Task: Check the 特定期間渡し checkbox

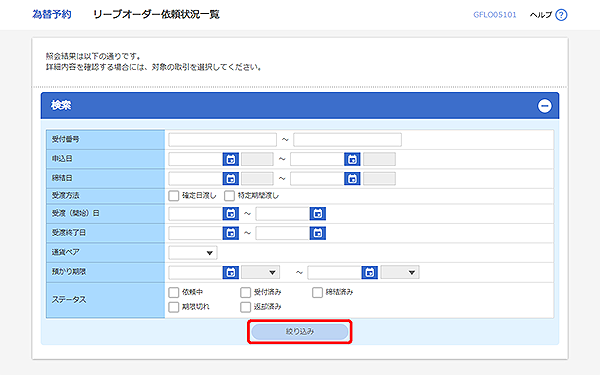Action: pyautogui.click(x=230, y=196)
